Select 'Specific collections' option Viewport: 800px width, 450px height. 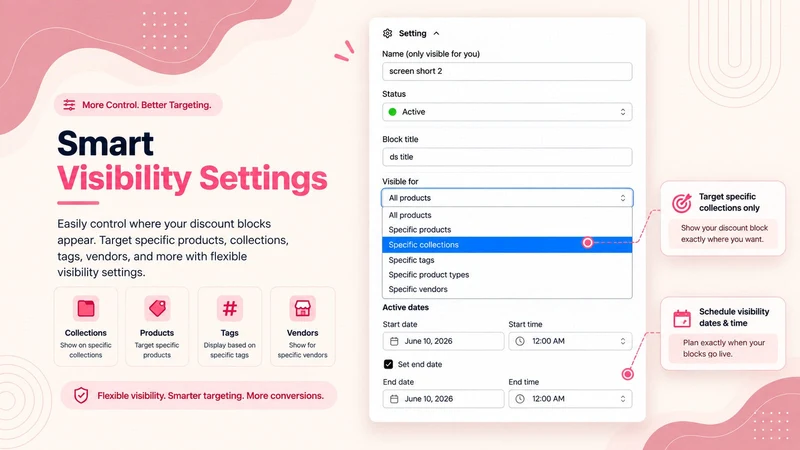pos(507,245)
